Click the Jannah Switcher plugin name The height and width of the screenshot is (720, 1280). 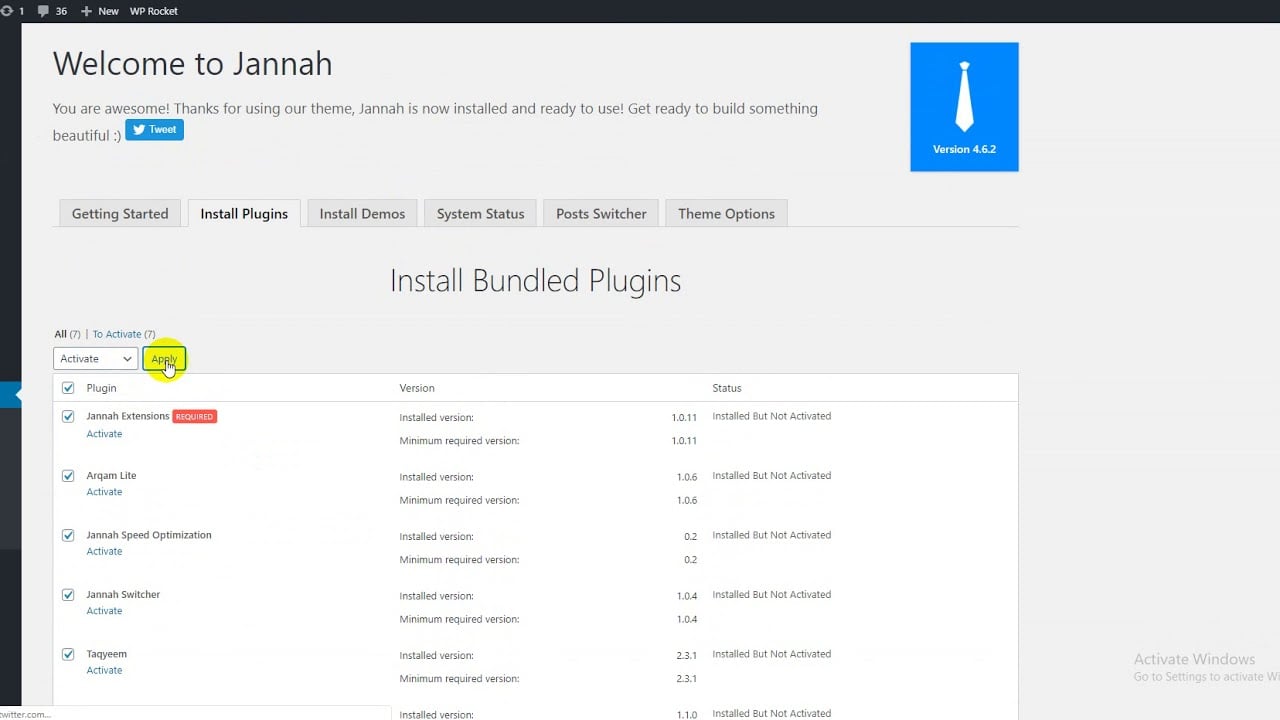click(123, 595)
